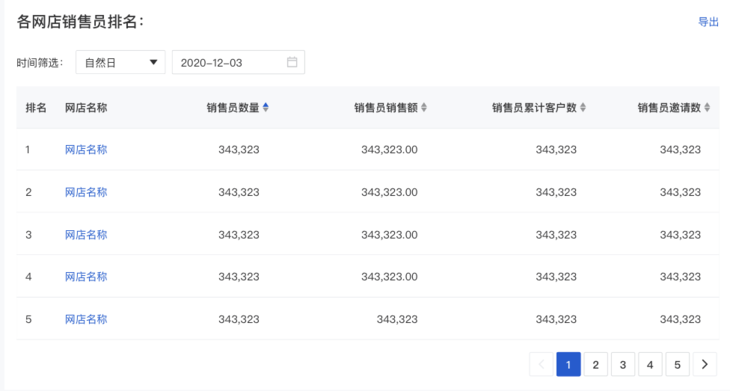Sort by 销售员累计客户数 column arrows
Viewport: 730px width, 391px height.
(583, 108)
